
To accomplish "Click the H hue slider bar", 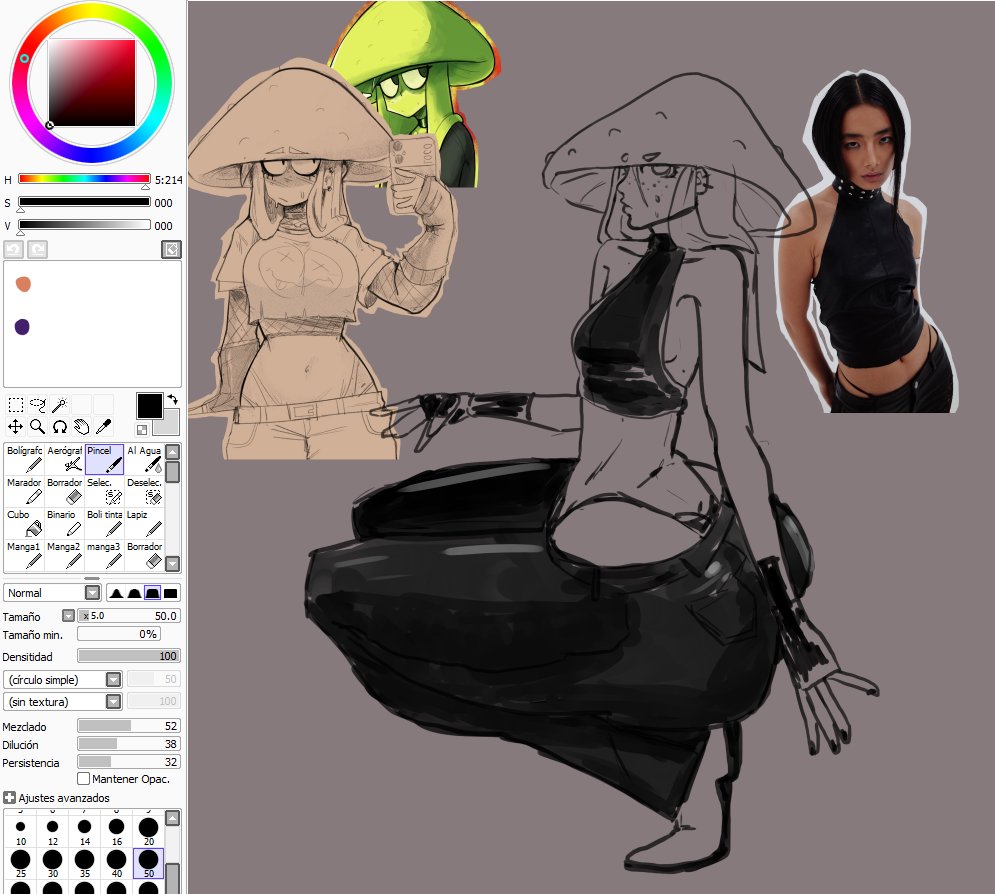I will tap(84, 179).
